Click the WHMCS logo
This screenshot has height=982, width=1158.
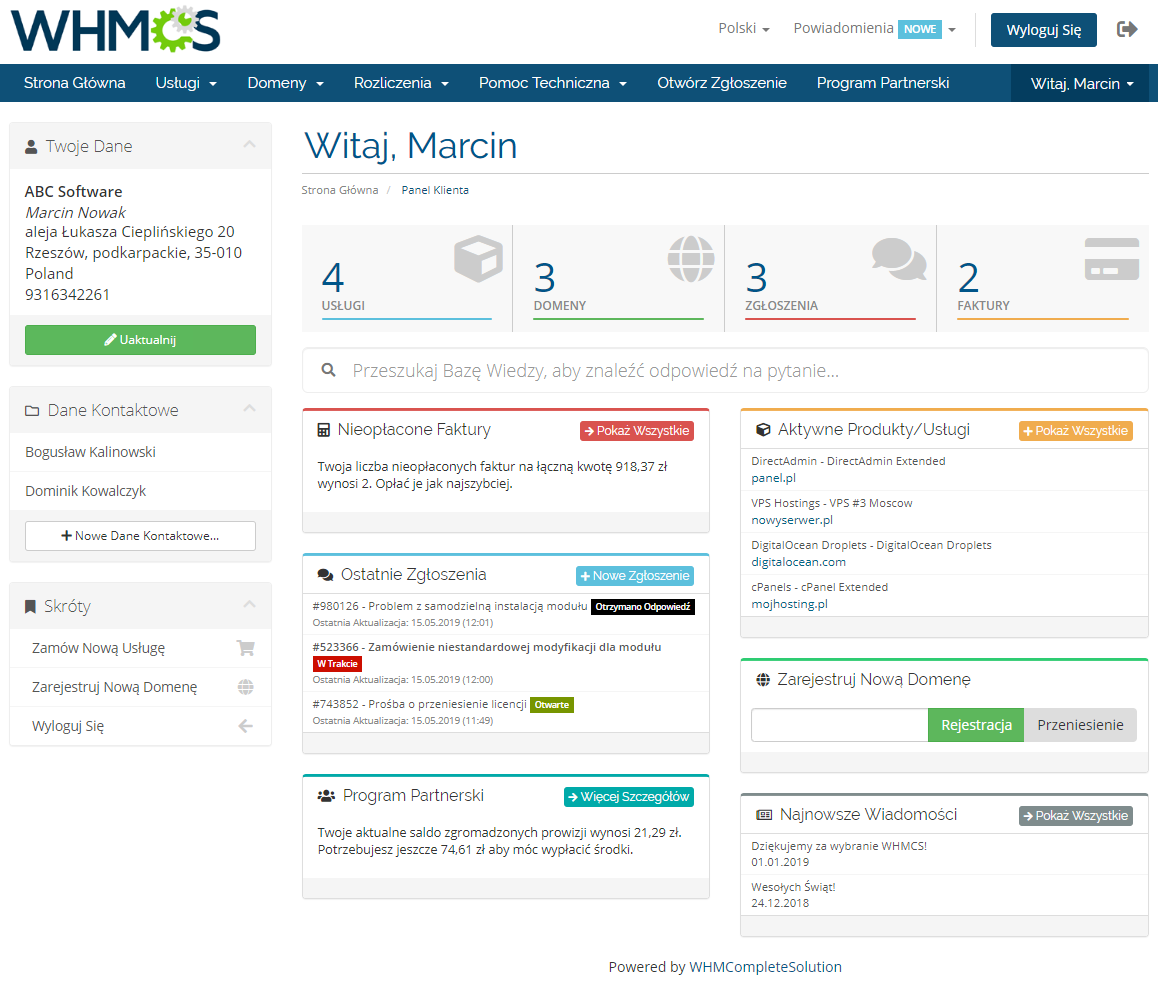116,30
